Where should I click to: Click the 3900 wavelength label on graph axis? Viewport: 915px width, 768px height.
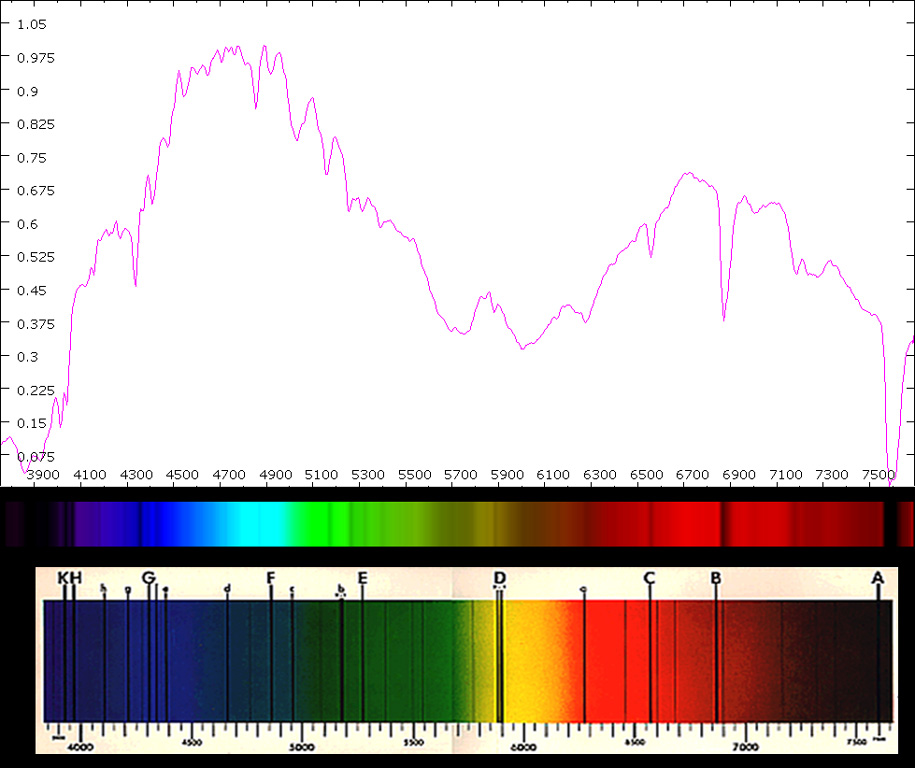[43, 475]
